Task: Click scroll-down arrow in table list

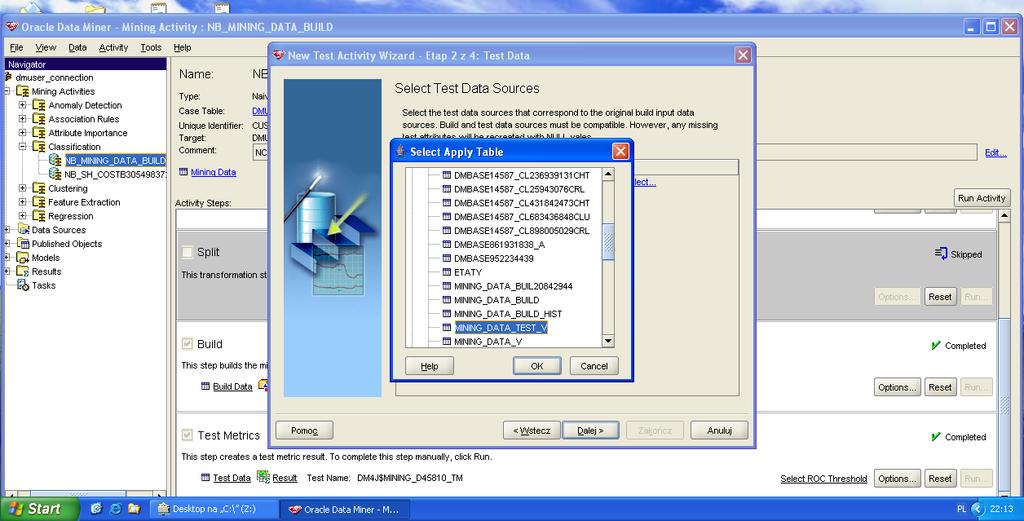Action: pyautogui.click(x=608, y=341)
